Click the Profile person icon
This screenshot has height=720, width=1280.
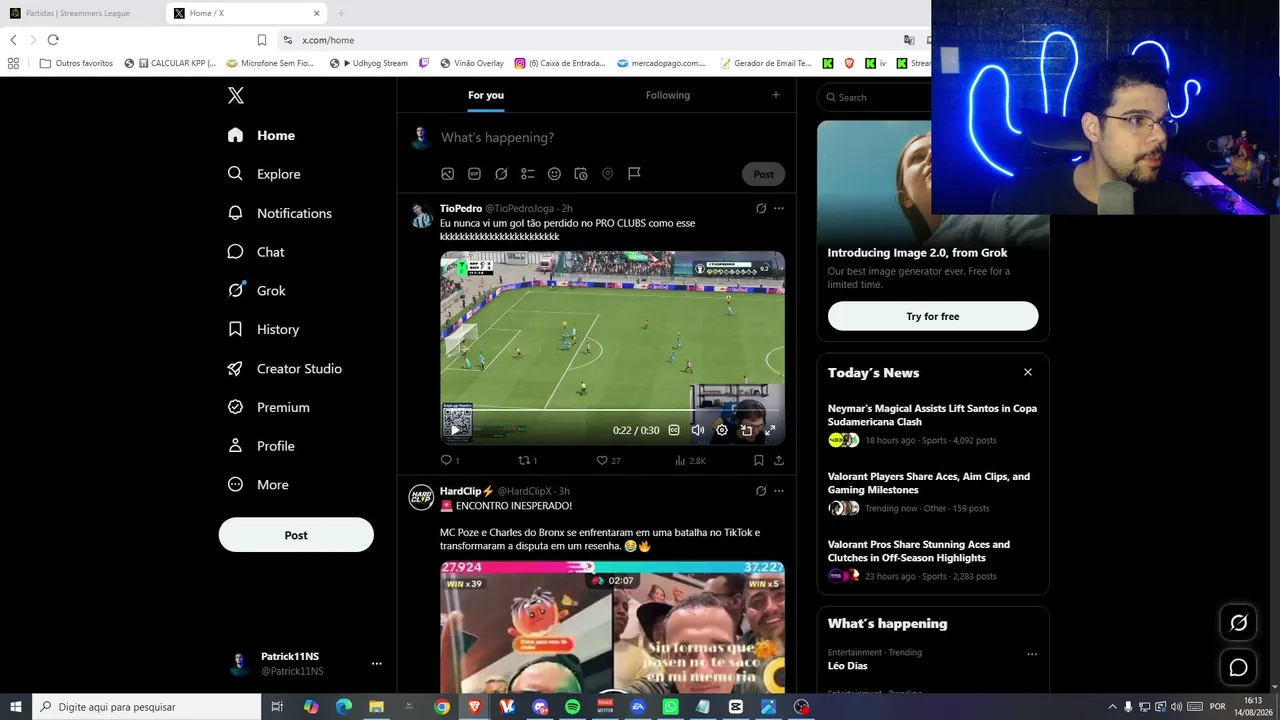coord(235,446)
